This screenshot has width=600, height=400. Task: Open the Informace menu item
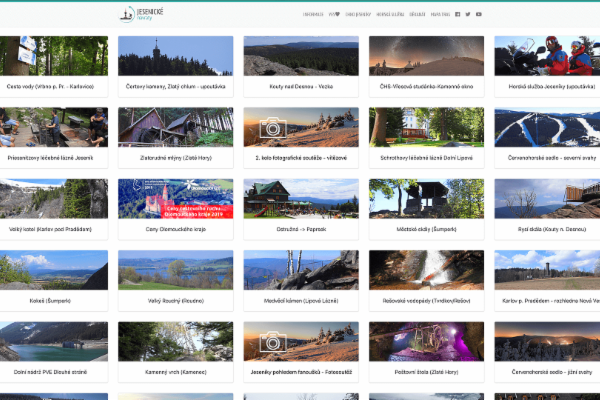(313, 14)
